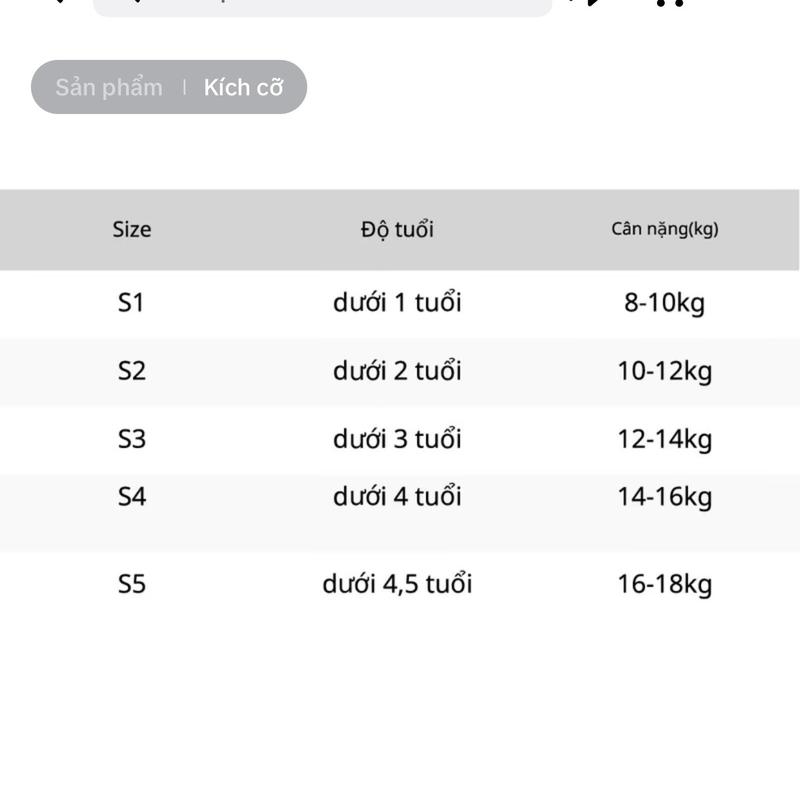The width and height of the screenshot is (800, 800).
Task: Select the S1 size row label
Action: tap(131, 302)
